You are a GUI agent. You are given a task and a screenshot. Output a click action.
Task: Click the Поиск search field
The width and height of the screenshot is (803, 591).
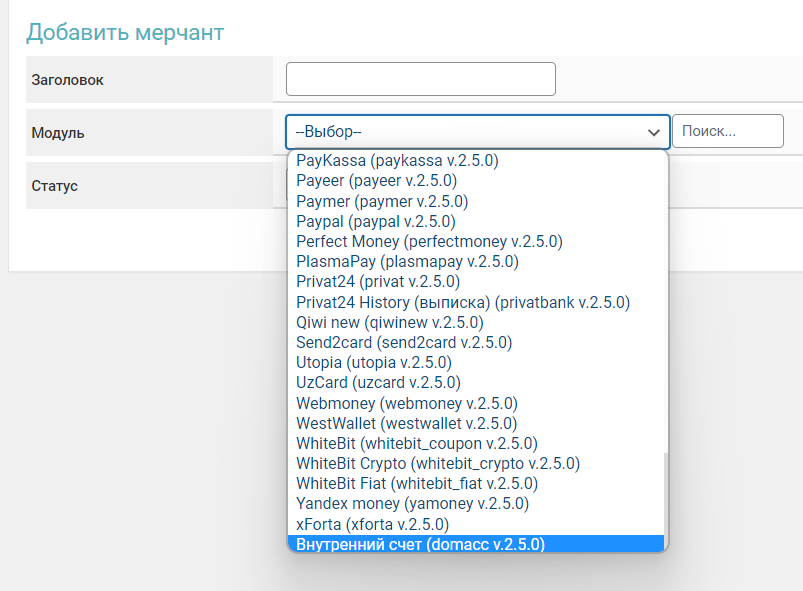coord(727,131)
